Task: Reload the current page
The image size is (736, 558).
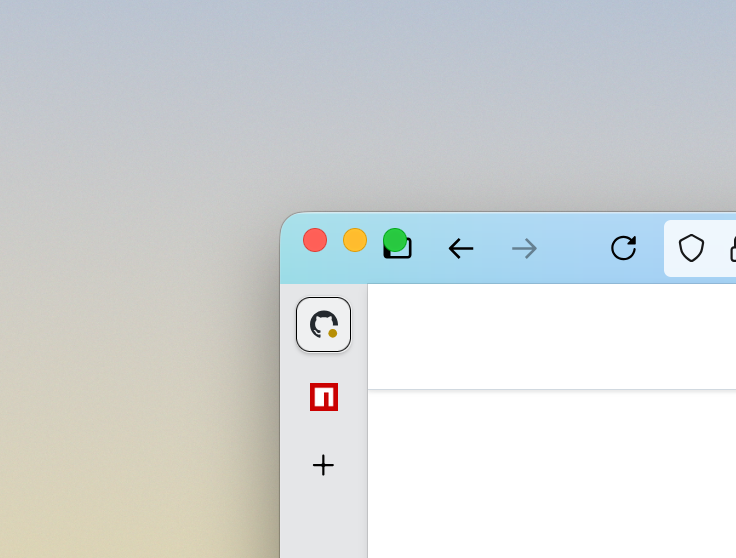Action: tap(623, 248)
